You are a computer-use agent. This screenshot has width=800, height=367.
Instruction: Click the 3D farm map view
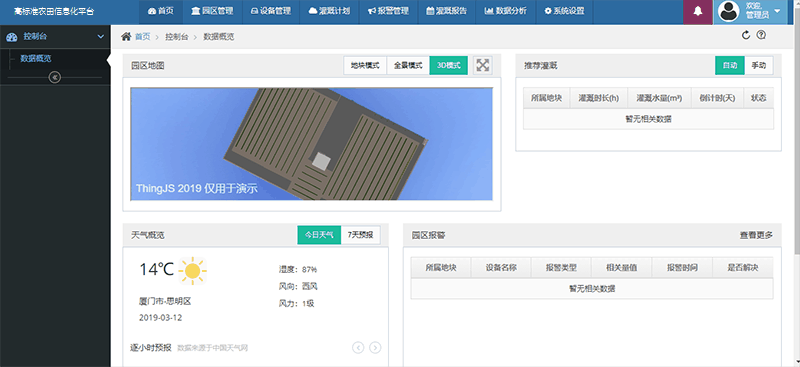click(x=312, y=144)
